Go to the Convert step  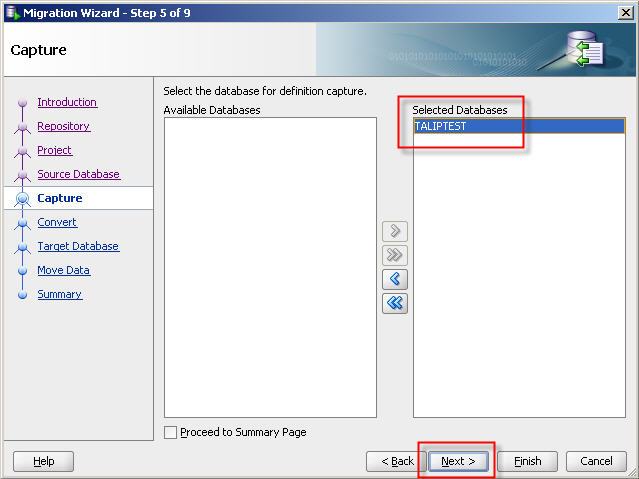tap(57, 222)
